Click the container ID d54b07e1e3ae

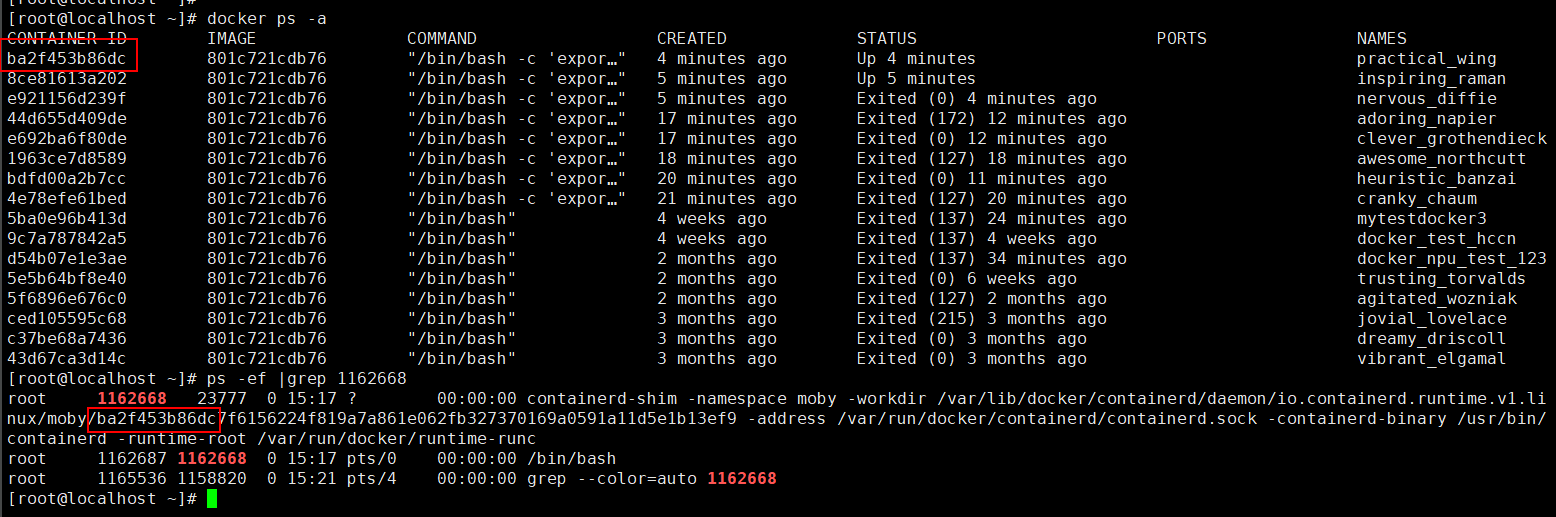[x=67, y=259]
